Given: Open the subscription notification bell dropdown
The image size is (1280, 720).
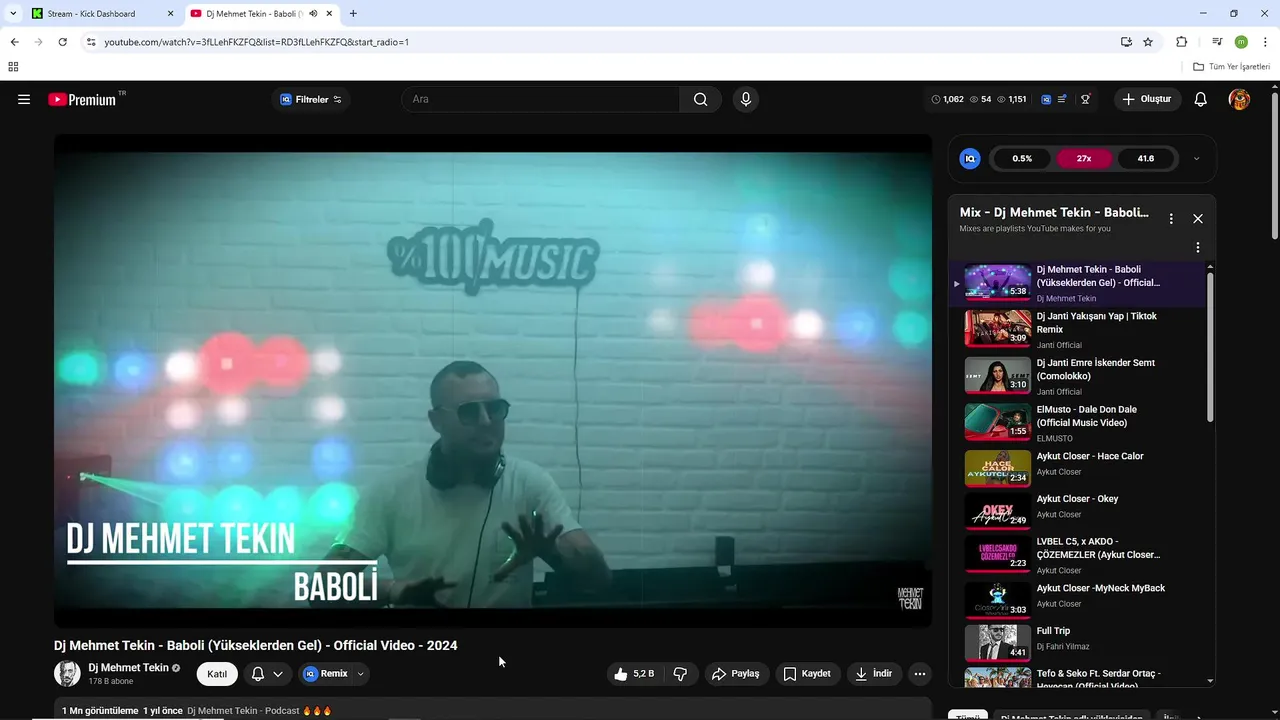Looking at the screenshot, I should [267, 674].
